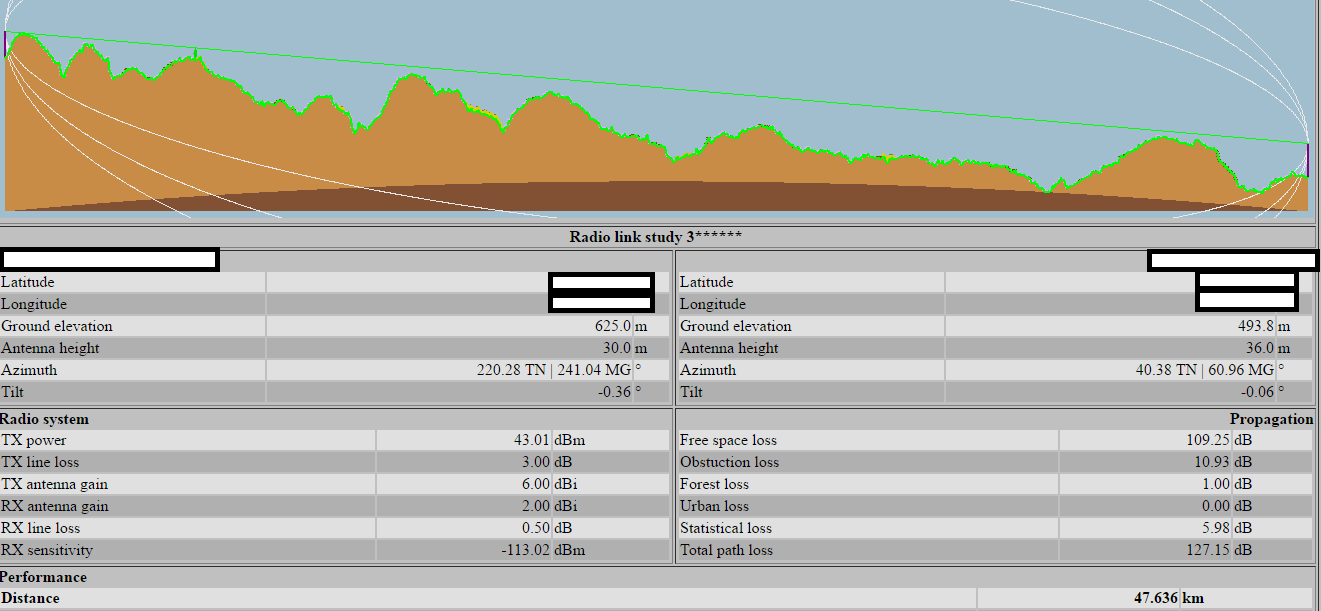Image resolution: width=1321 pixels, height=611 pixels.
Task: Click the Performance section header
Action: point(43,577)
